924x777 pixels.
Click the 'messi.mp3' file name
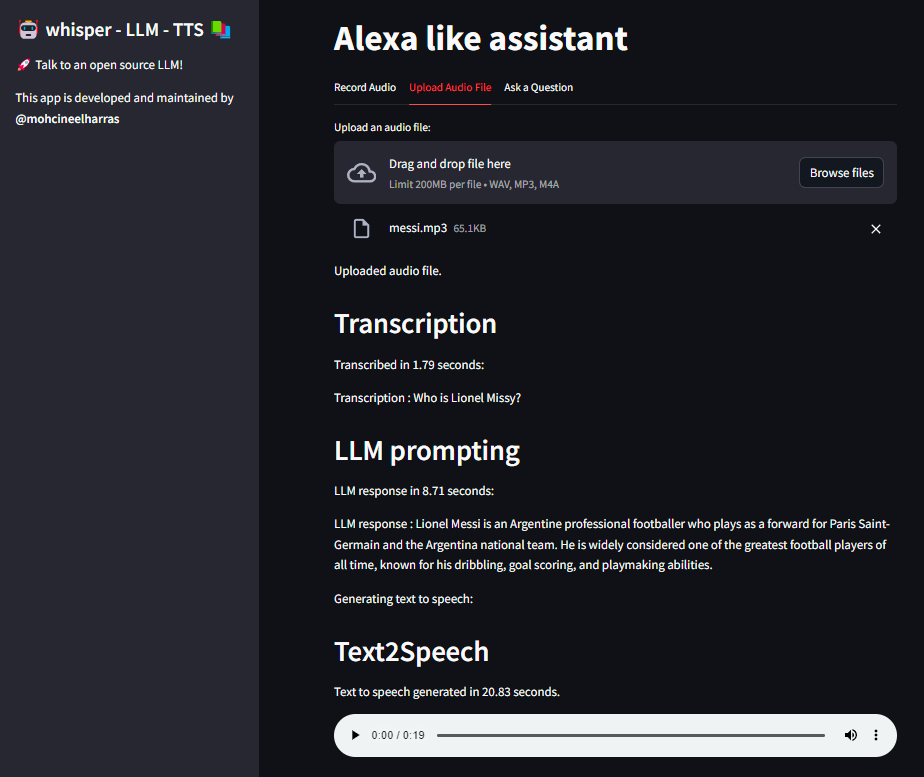point(418,228)
